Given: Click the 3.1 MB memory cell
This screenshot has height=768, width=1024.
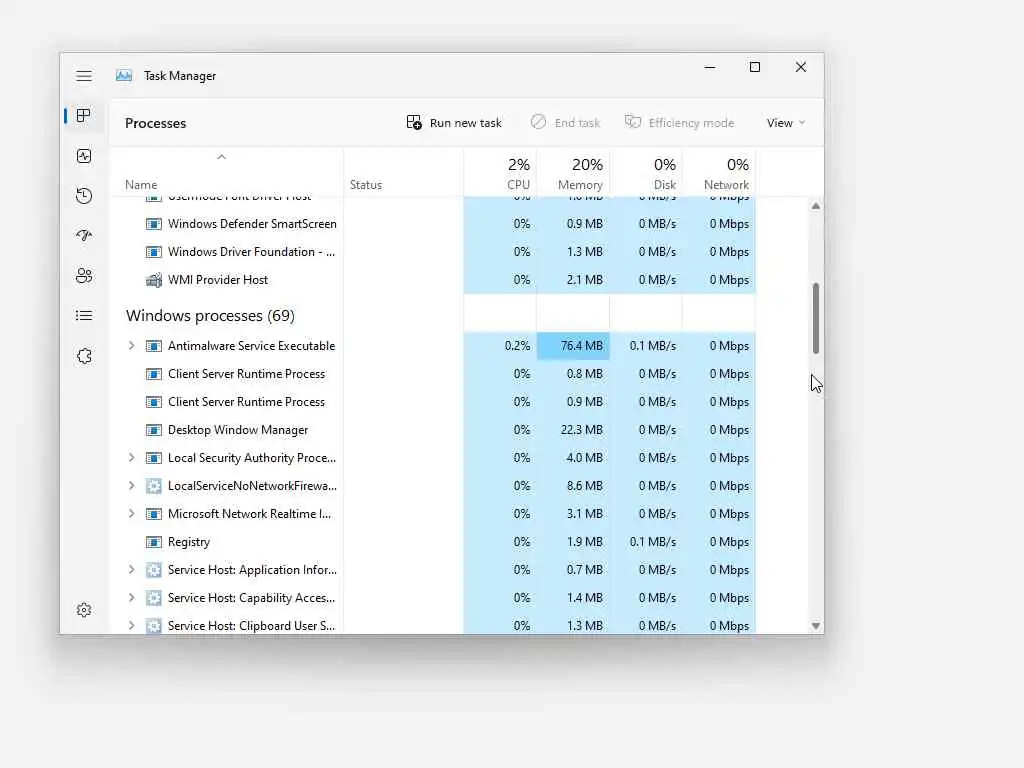Looking at the screenshot, I should point(573,514).
